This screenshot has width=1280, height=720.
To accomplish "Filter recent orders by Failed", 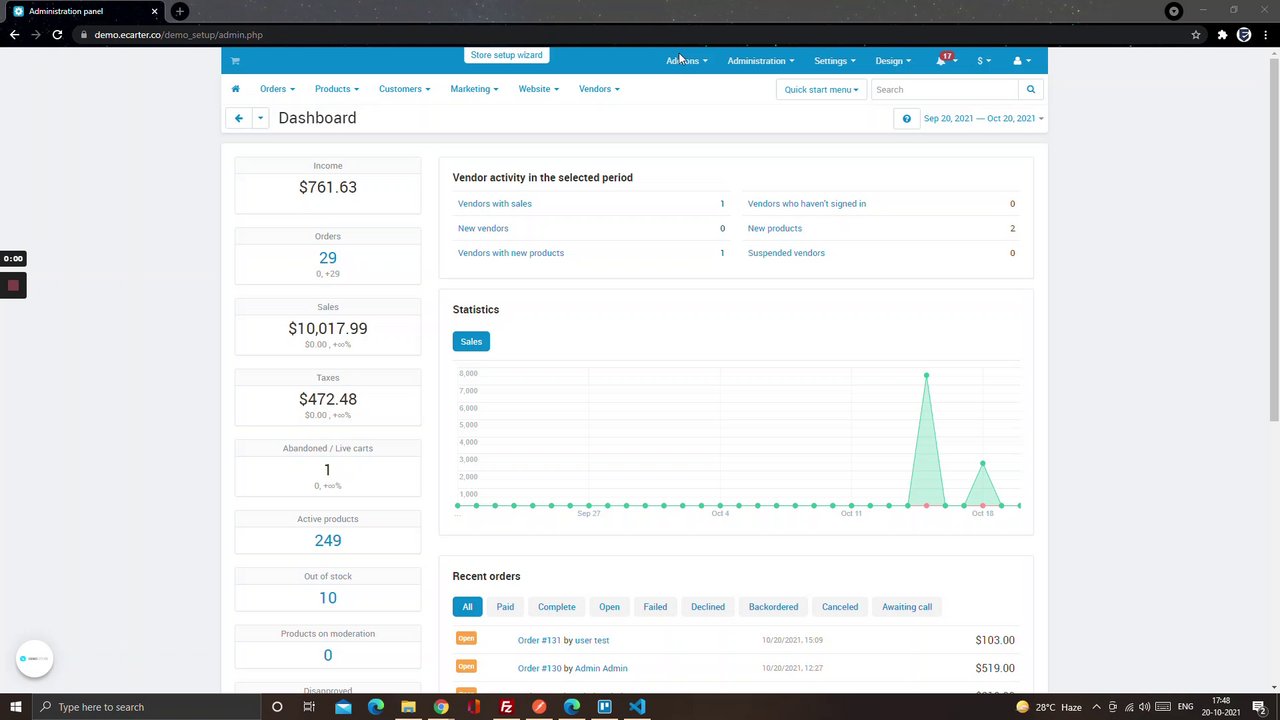I will [x=655, y=607].
